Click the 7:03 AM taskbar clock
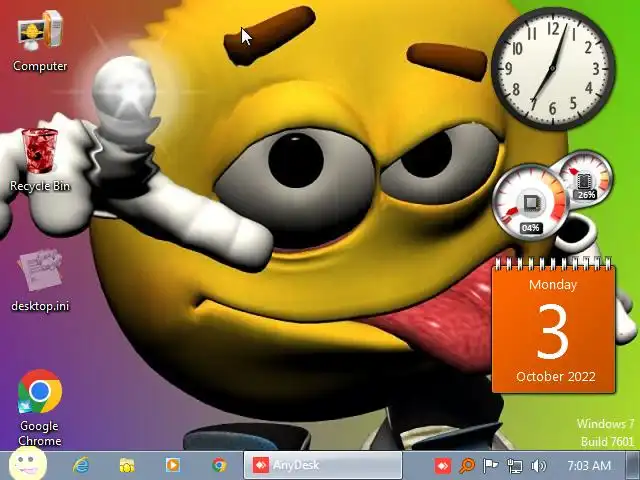This screenshot has height=480, width=640. tap(589, 465)
